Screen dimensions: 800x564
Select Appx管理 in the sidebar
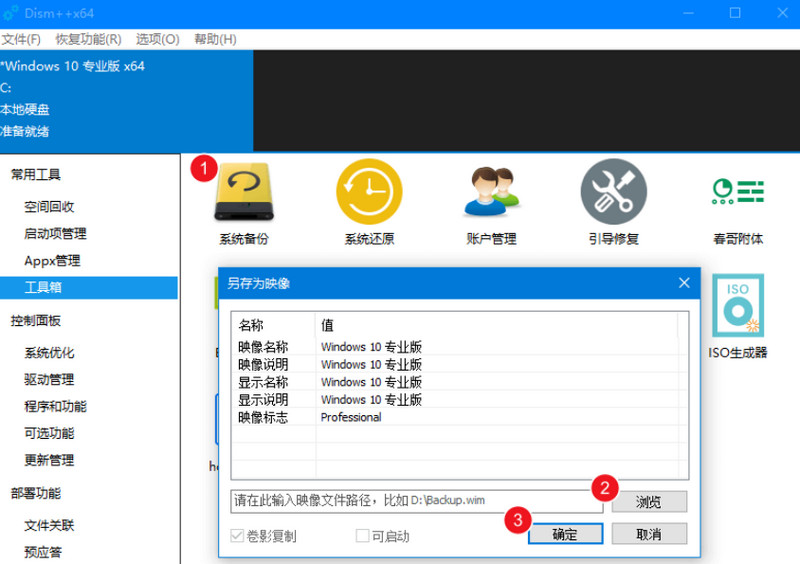coord(52,261)
